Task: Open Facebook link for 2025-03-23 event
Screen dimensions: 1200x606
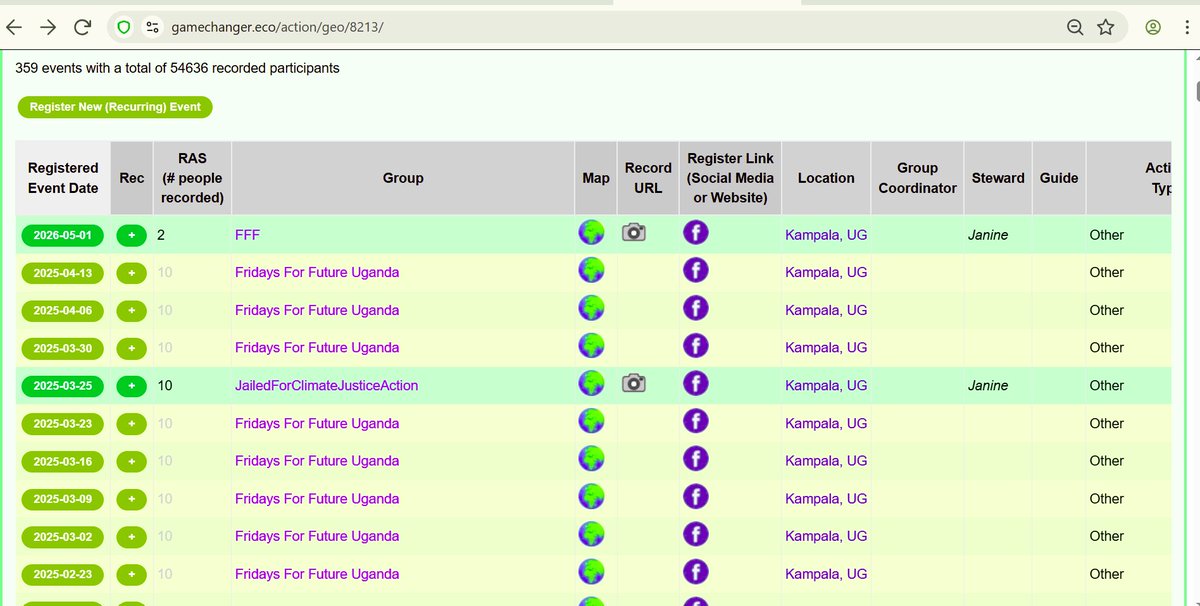Action: 696,422
